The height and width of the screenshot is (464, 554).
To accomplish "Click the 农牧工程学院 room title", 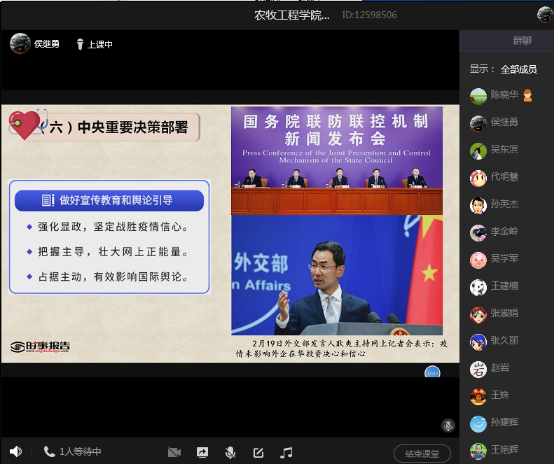I will coord(292,15).
